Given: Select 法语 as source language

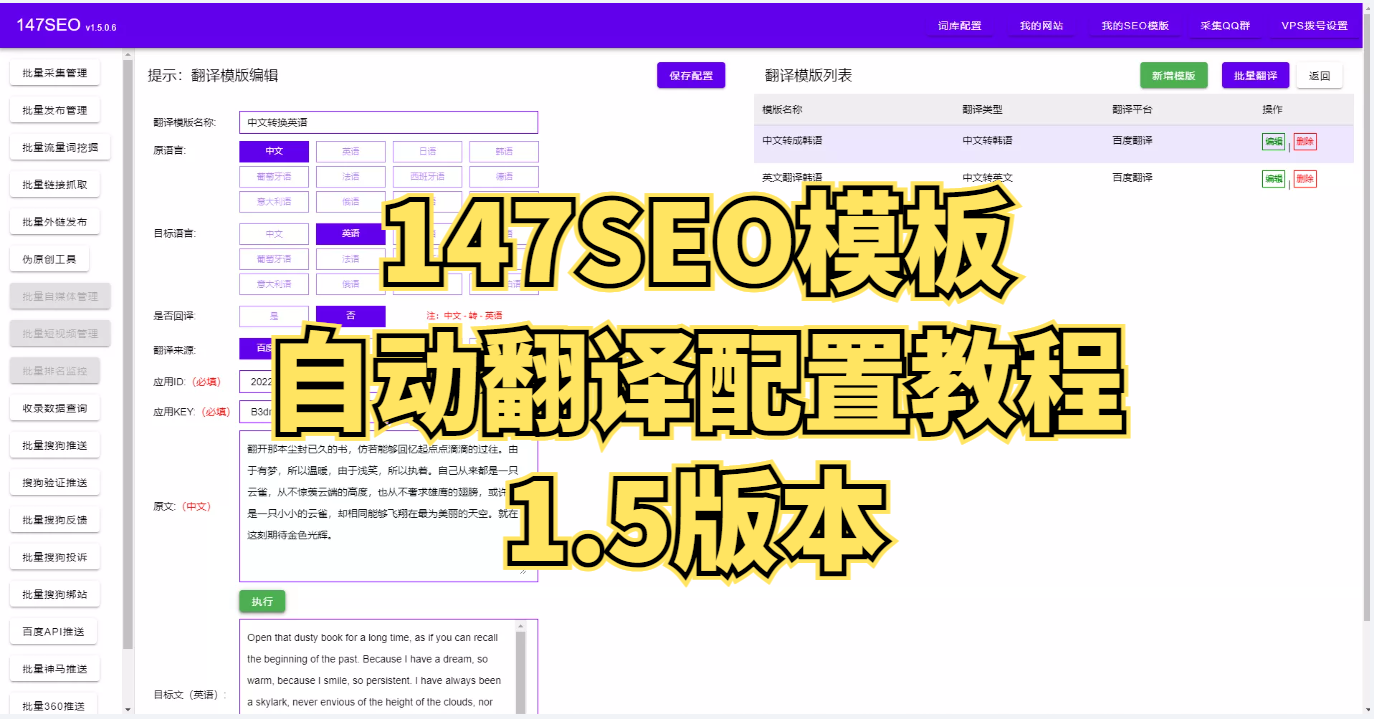Looking at the screenshot, I should [350, 176].
